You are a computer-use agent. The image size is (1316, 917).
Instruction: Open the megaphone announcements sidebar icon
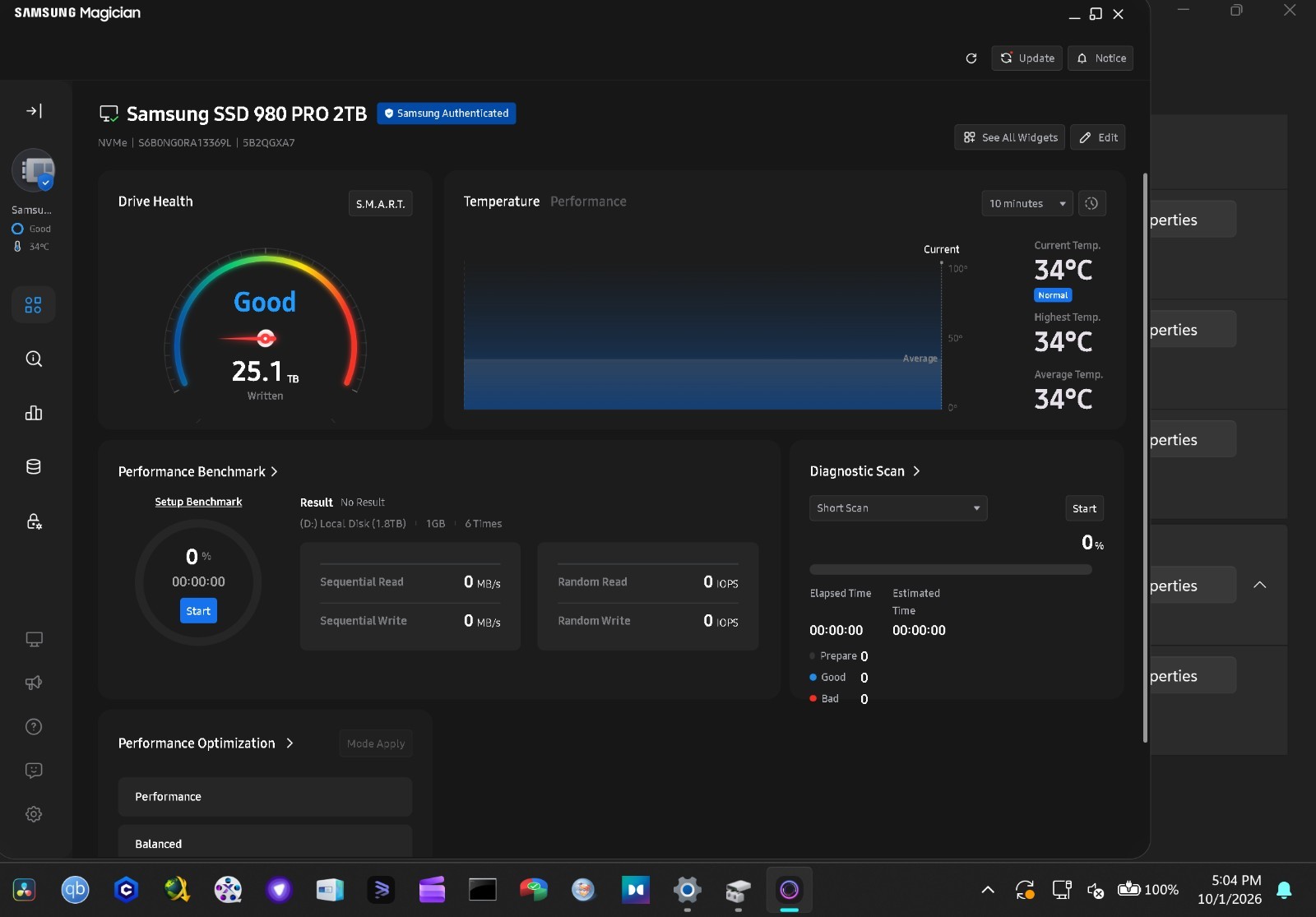click(x=34, y=683)
